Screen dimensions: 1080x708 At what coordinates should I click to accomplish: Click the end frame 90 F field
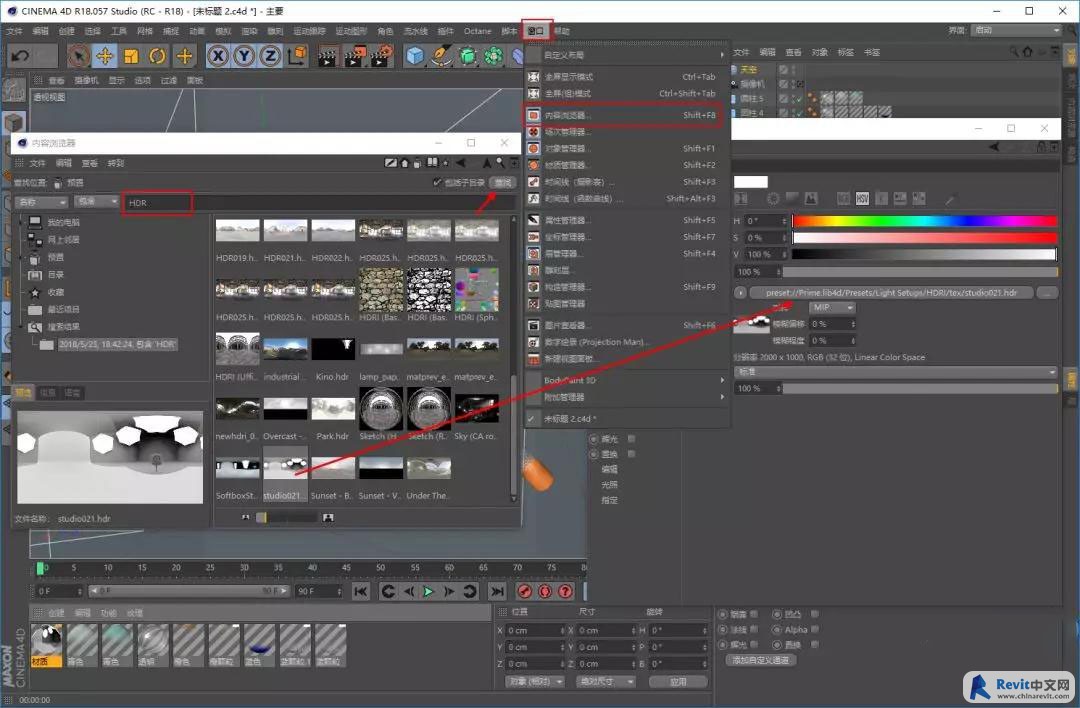(x=319, y=592)
